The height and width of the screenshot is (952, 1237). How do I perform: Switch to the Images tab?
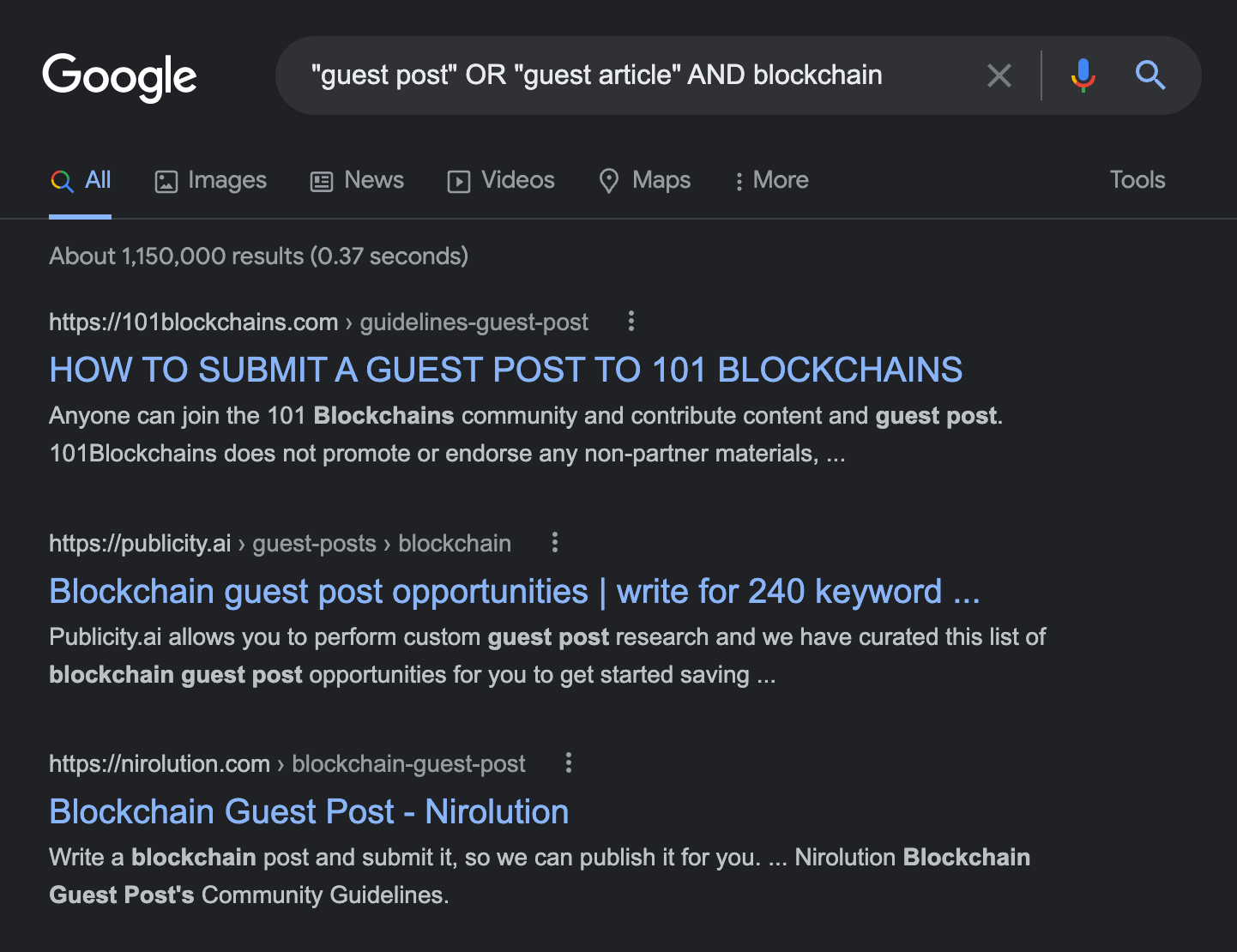(x=226, y=180)
